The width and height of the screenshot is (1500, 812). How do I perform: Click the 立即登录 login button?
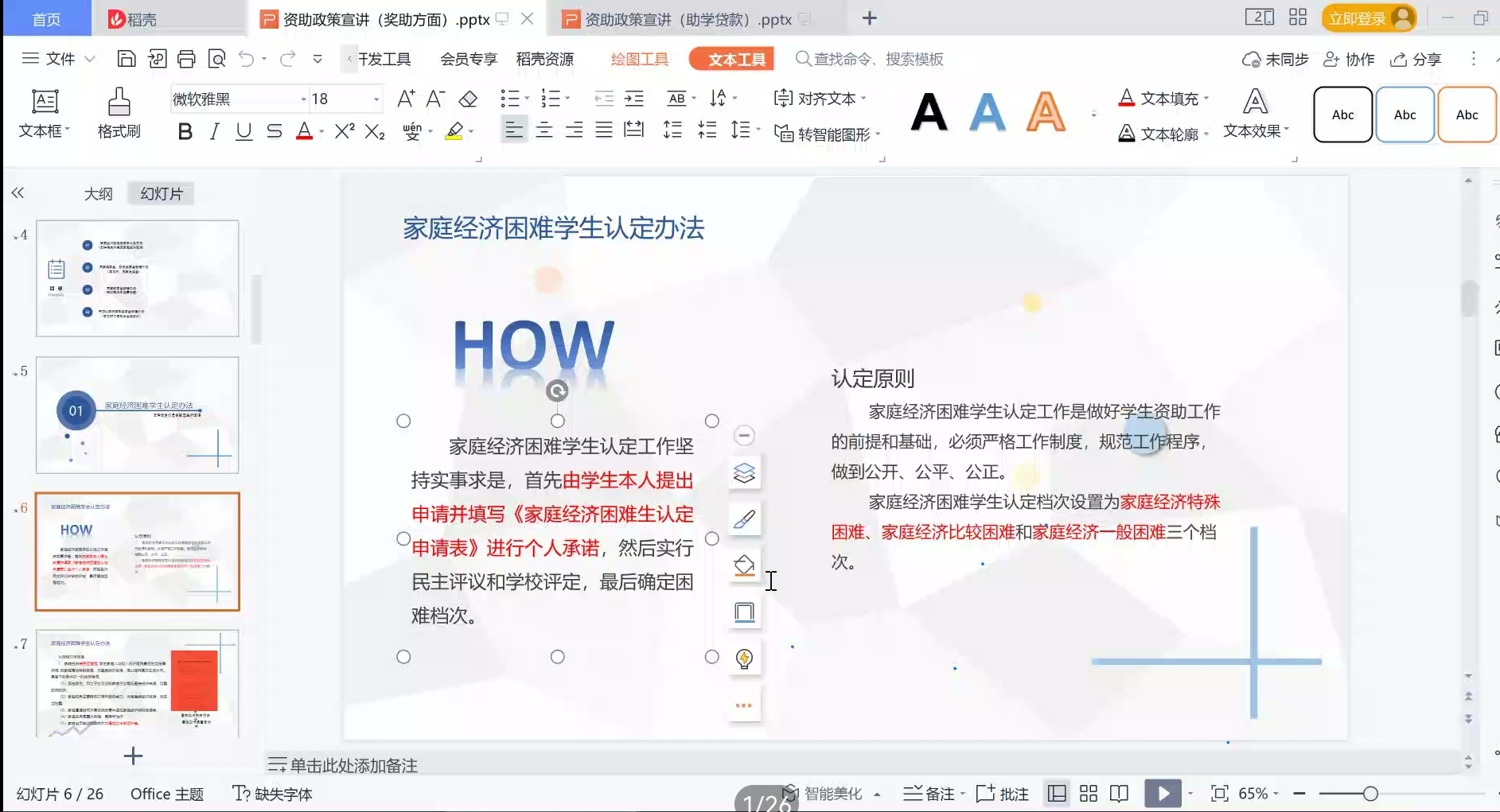[1368, 18]
